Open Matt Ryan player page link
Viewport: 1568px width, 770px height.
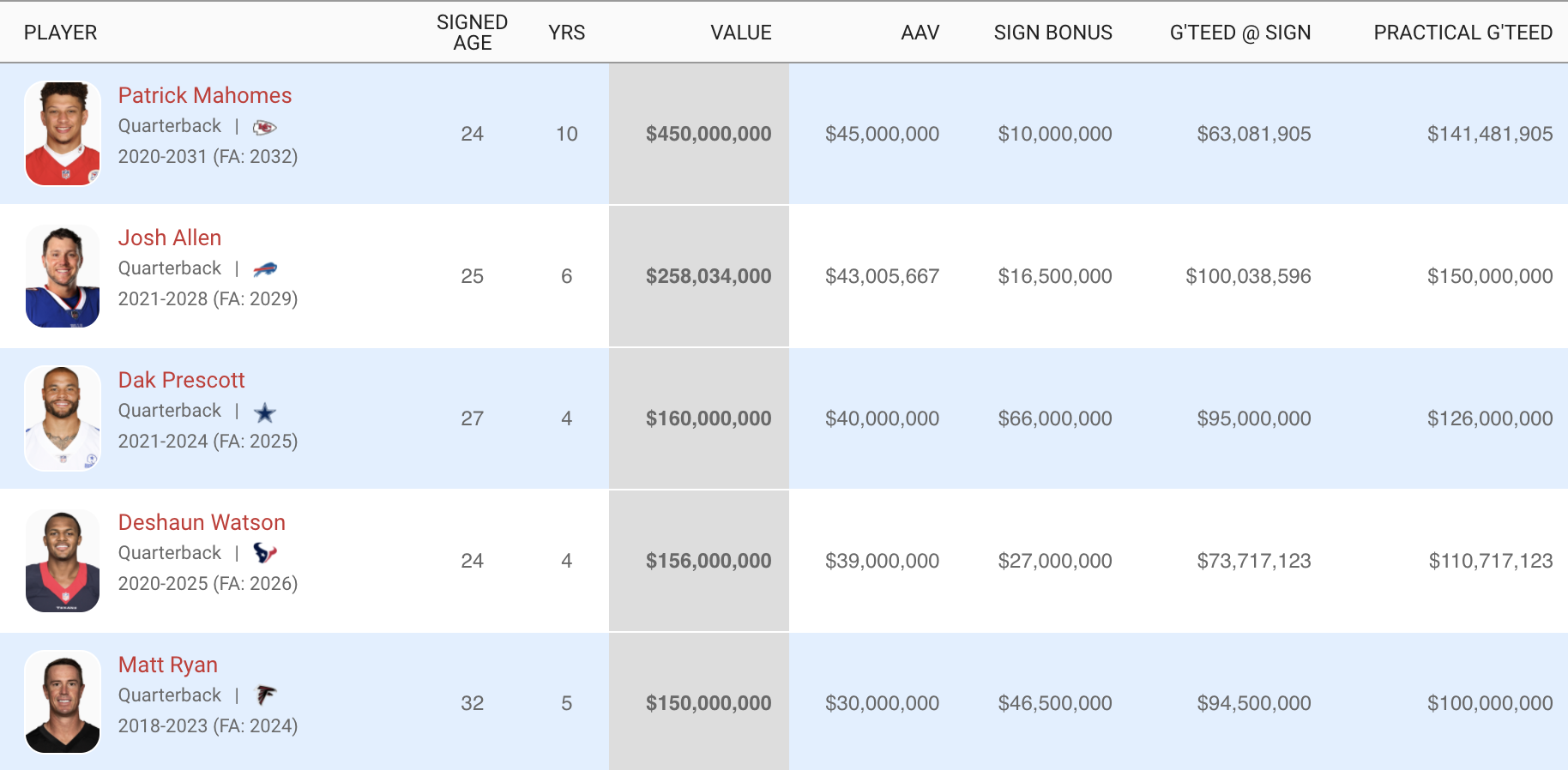[x=168, y=665]
